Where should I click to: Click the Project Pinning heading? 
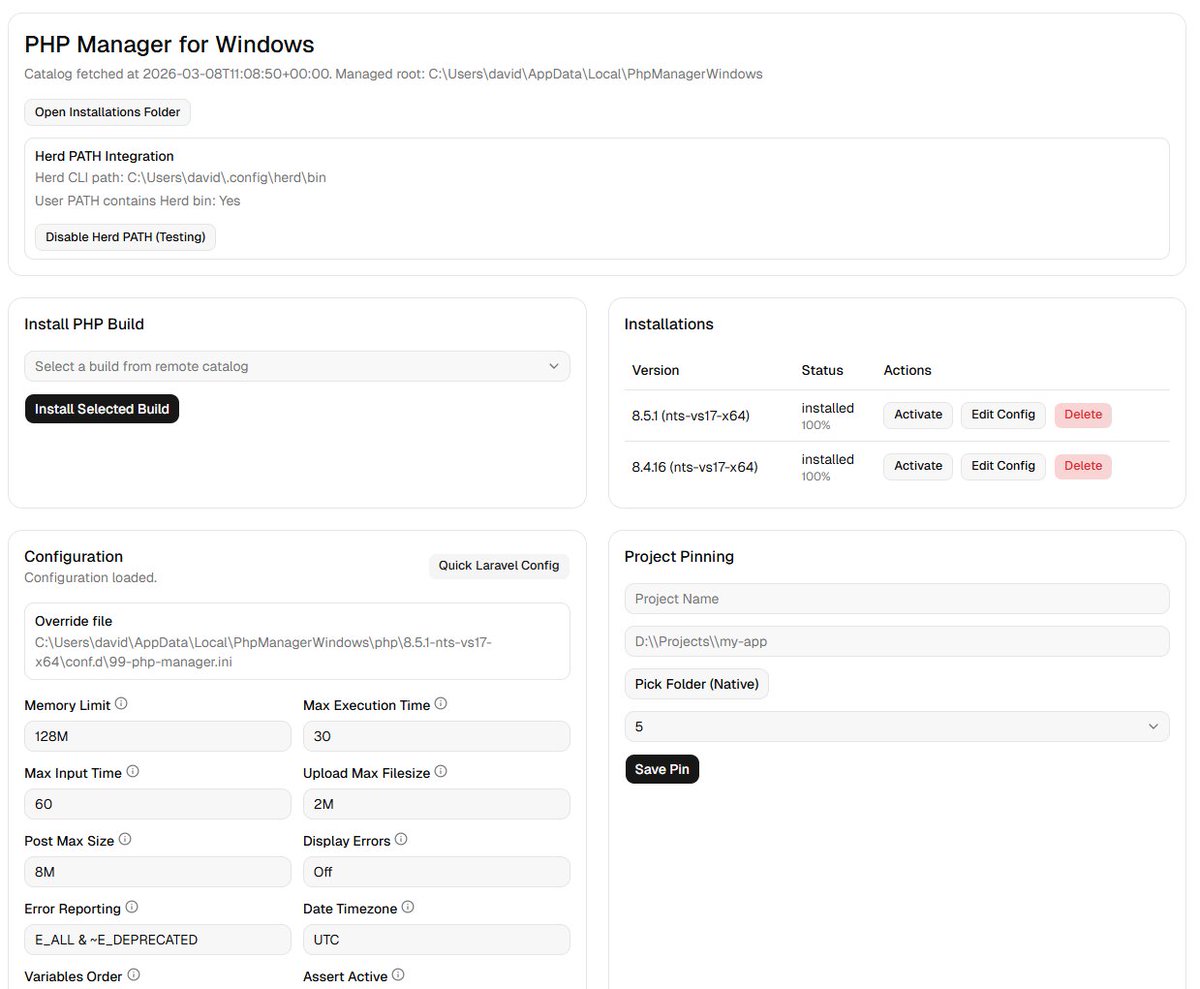679,557
